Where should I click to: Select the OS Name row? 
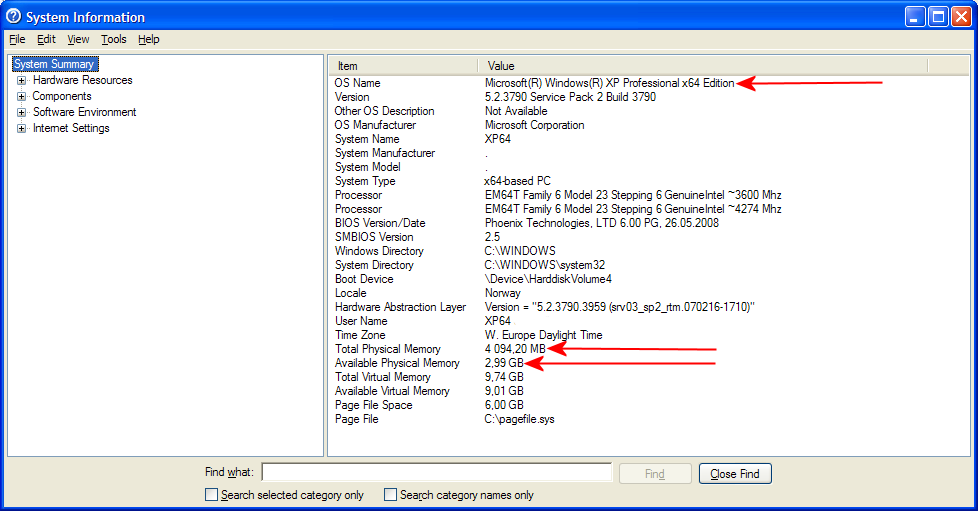click(x=649, y=83)
